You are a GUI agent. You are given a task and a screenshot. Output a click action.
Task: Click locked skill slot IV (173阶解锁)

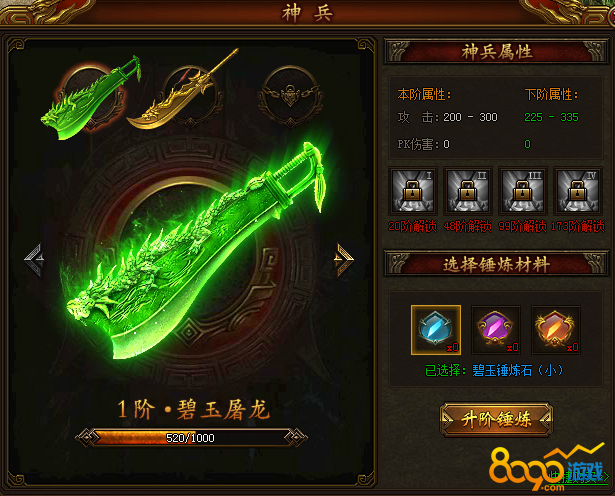tap(578, 191)
